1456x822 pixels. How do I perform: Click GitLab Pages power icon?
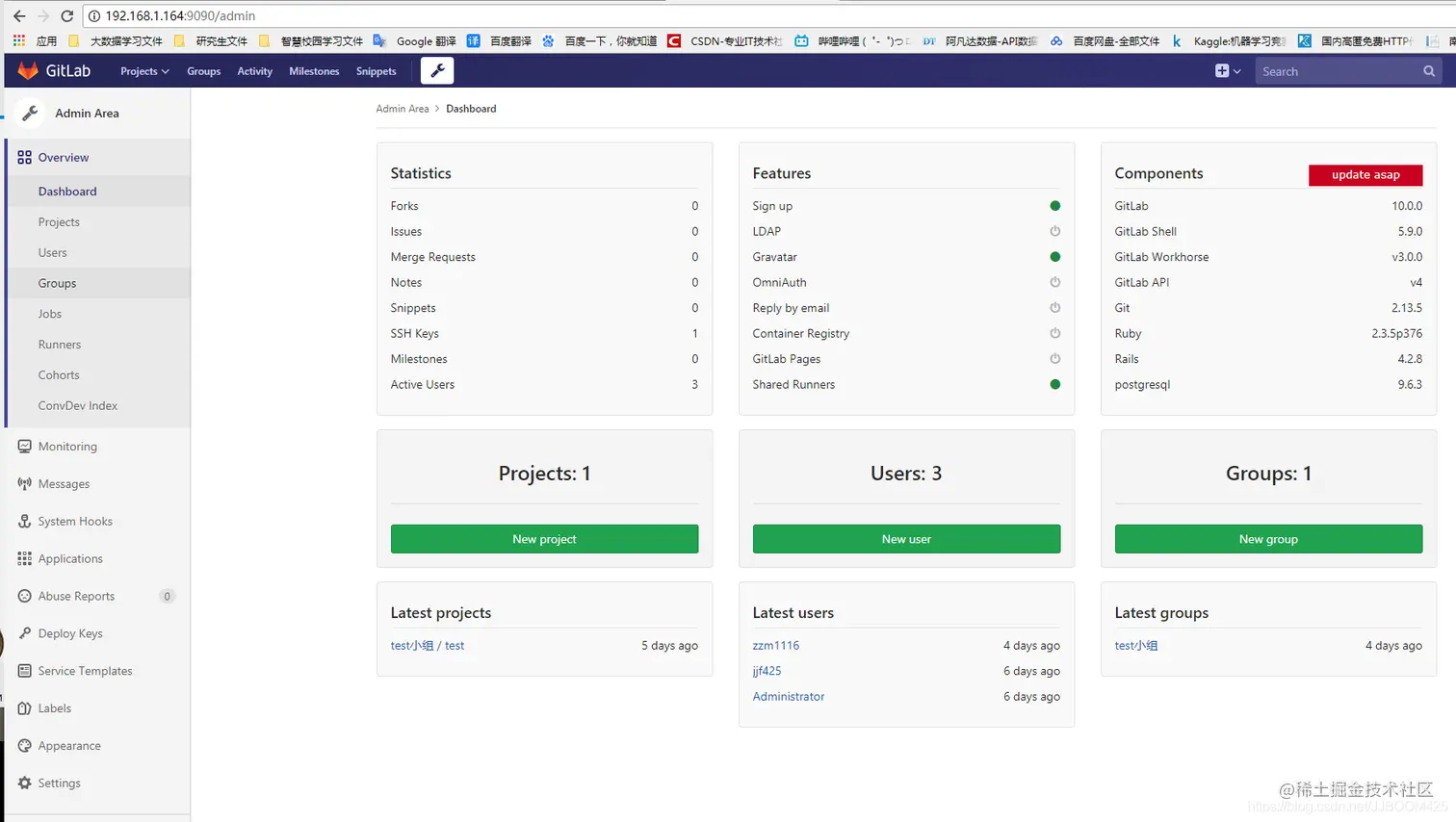(x=1055, y=358)
